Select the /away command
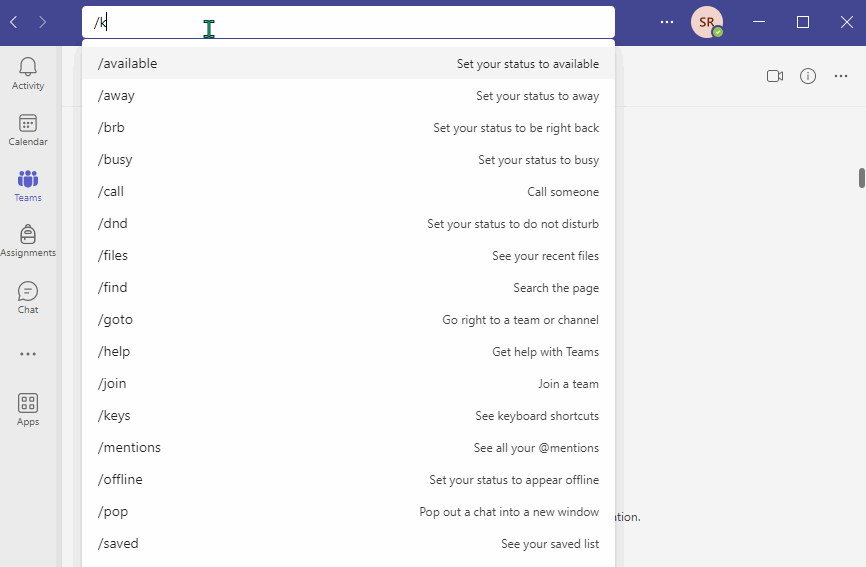 pyautogui.click(x=348, y=96)
